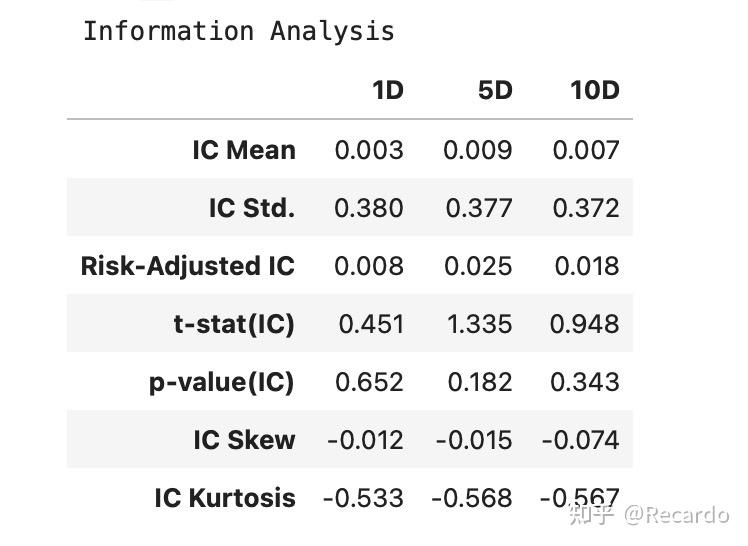
Task: Click the Information Analysis heading text
Action: pos(238,31)
